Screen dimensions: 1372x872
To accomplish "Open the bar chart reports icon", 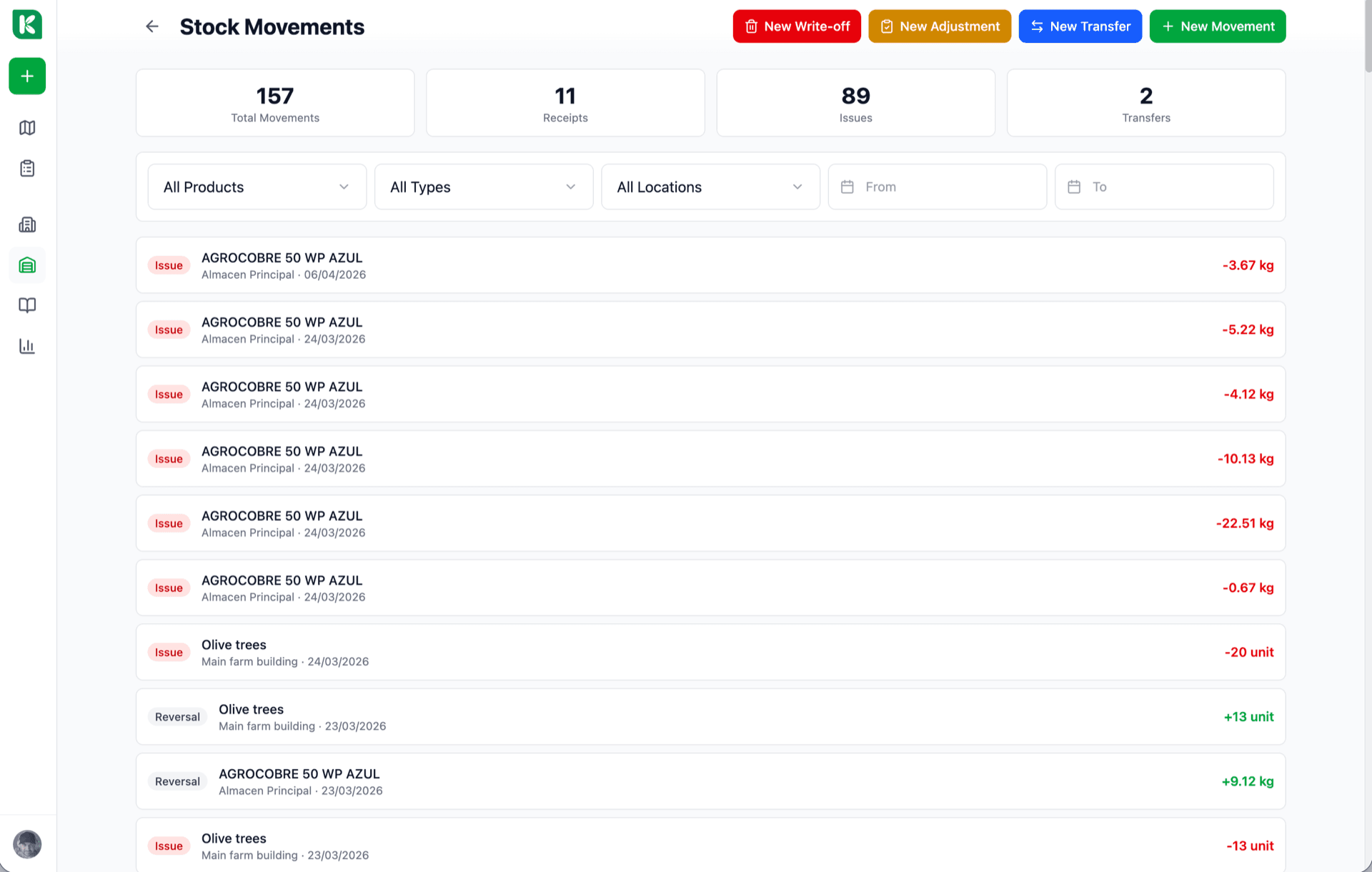I will (27, 347).
